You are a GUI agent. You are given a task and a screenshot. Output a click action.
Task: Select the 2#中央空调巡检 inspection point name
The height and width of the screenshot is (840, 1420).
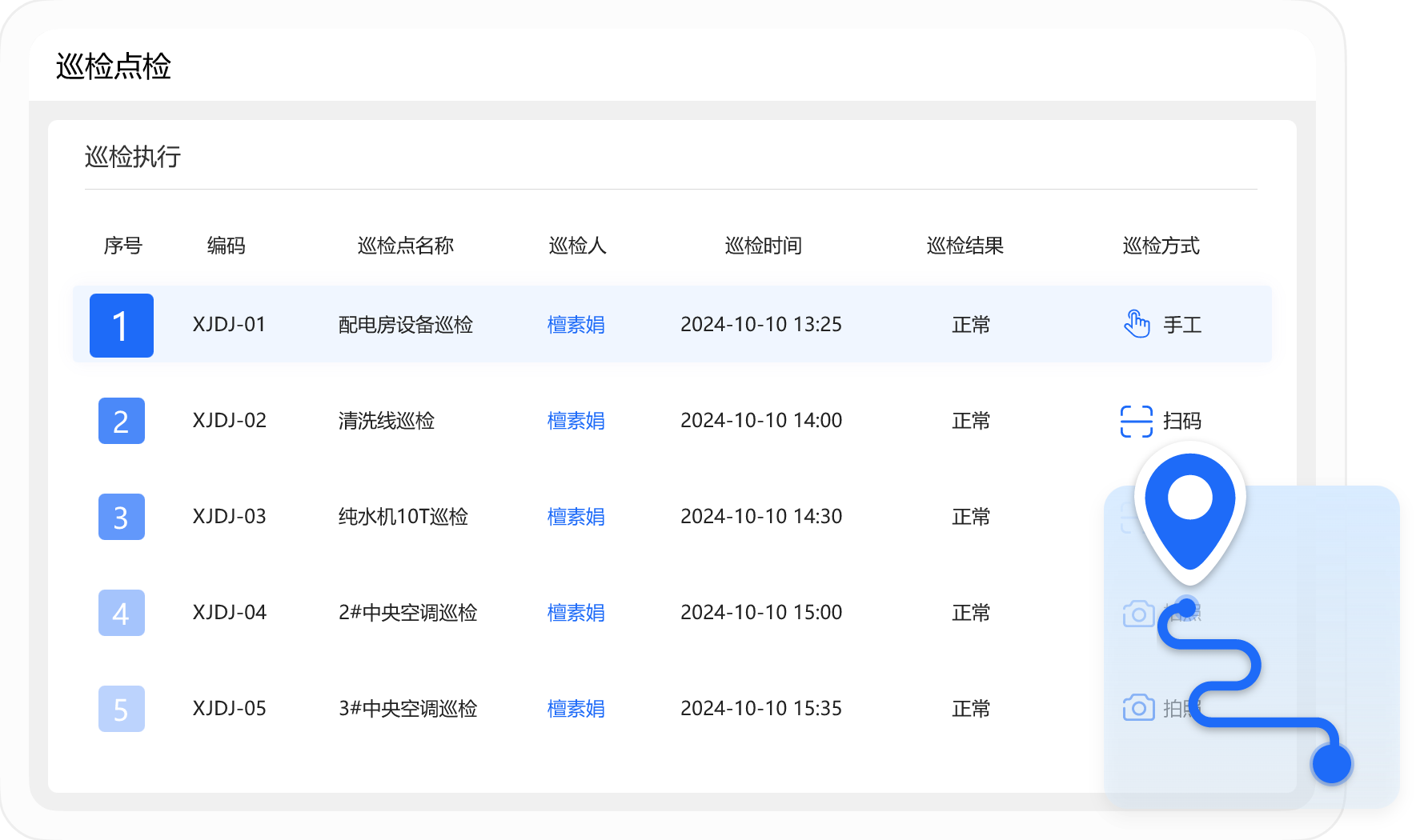click(x=407, y=613)
